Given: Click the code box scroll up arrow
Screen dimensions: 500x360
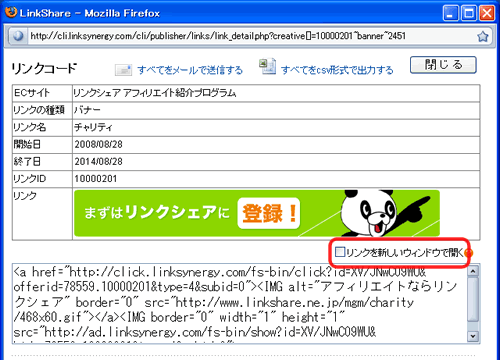Looking at the screenshot, I should pyautogui.click(x=473, y=271).
